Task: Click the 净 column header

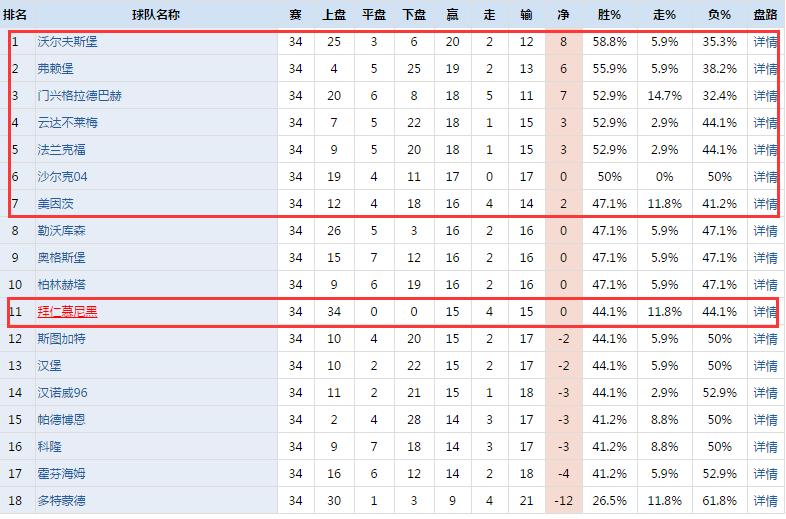Action: tap(564, 15)
